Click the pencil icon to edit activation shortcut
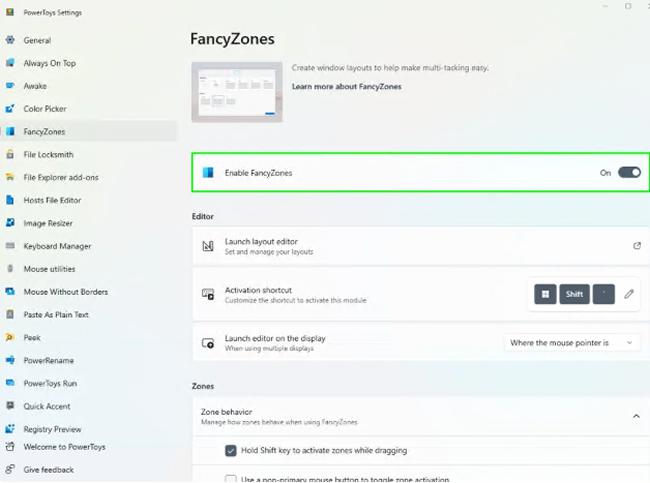The image size is (650, 483). [629, 294]
